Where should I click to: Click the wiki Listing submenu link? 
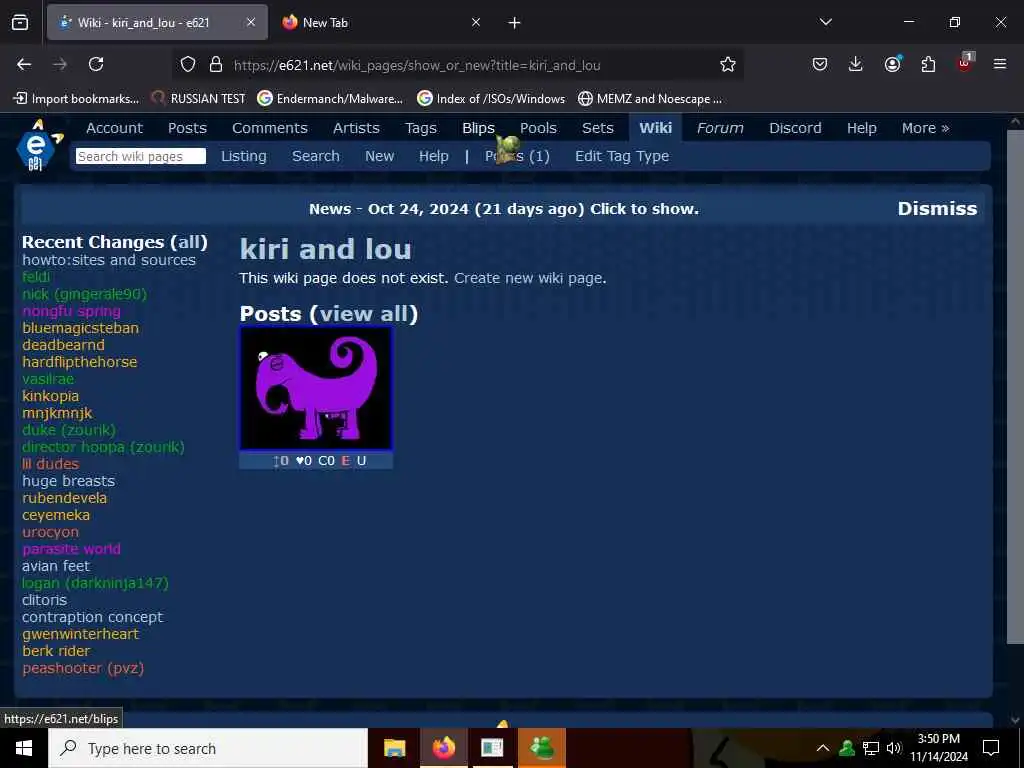point(244,156)
